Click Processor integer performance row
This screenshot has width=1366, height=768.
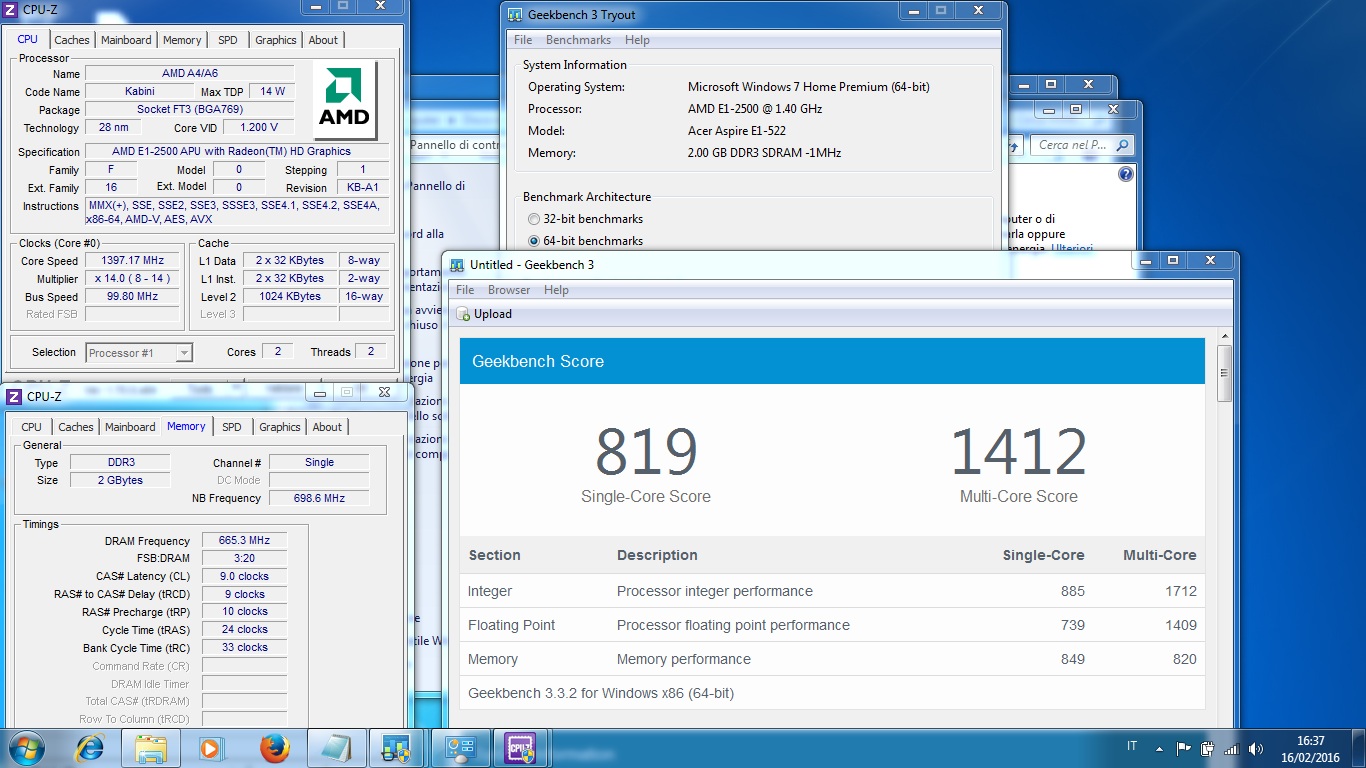[x=832, y=591]
